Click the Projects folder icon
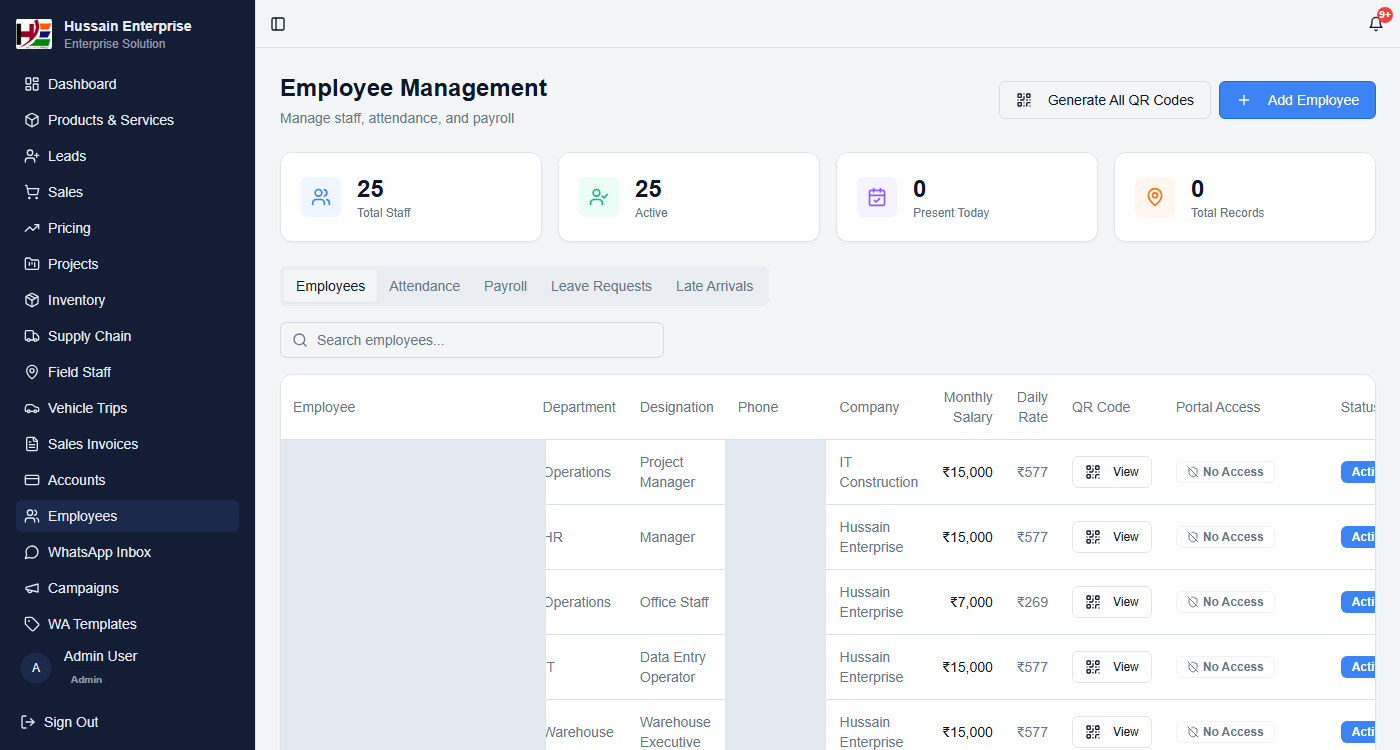Viewport: 1400px width, 750px height. pos(32,264)
